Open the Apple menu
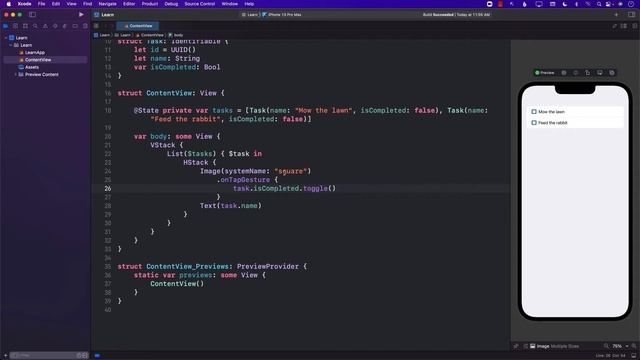This screenshot has width=640, height=360. [x=9, y=4]
